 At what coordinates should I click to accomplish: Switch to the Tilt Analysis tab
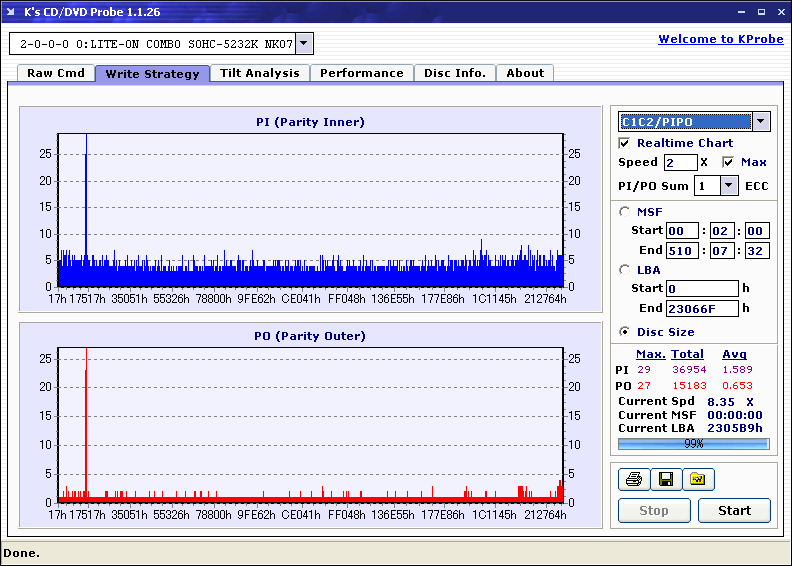pos(260,73)
